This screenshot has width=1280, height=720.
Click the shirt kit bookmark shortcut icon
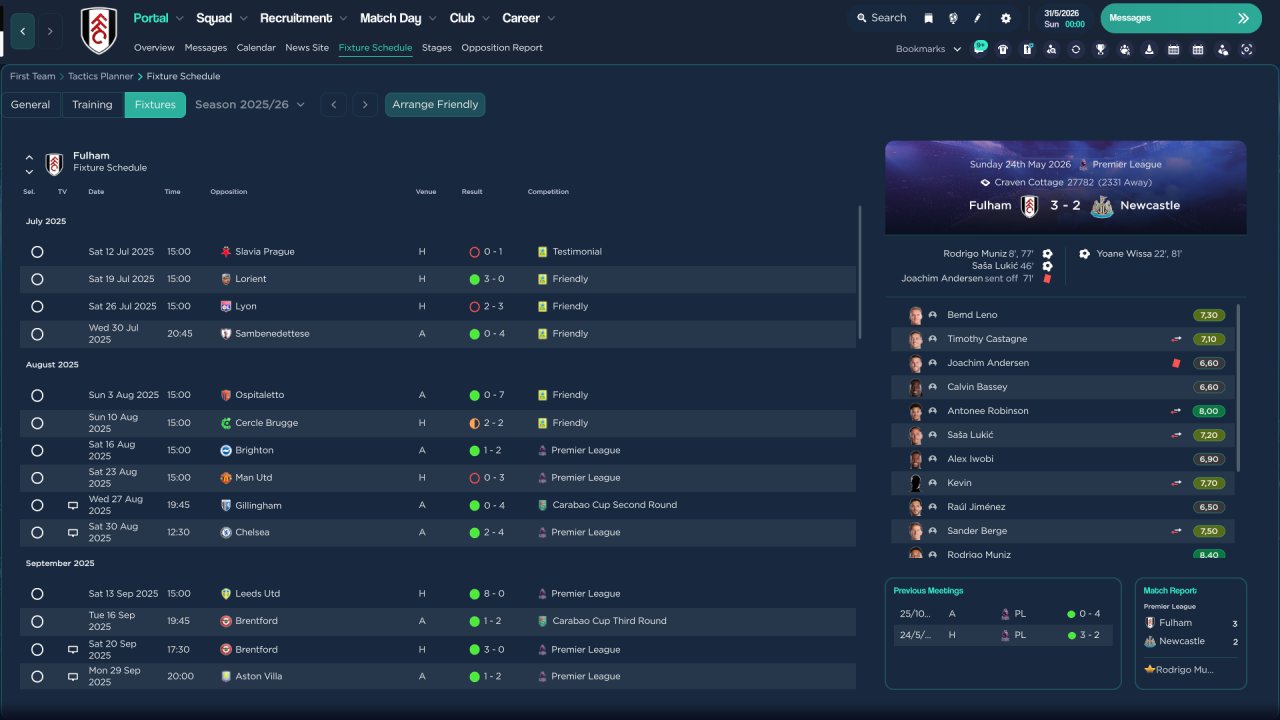[1003, 49]
